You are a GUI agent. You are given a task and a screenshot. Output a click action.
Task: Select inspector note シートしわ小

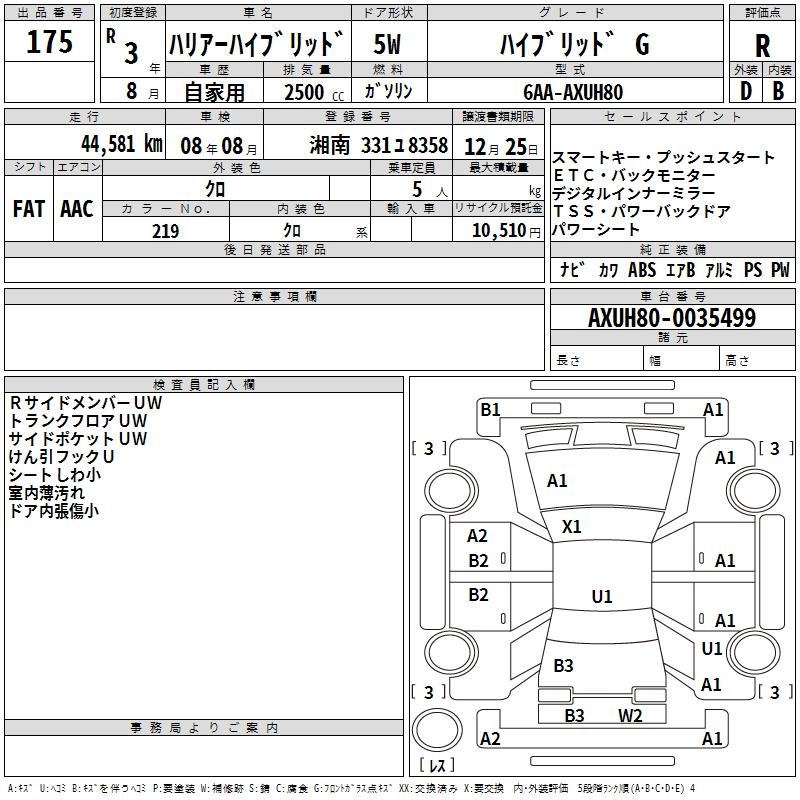[x=55, y=474]
